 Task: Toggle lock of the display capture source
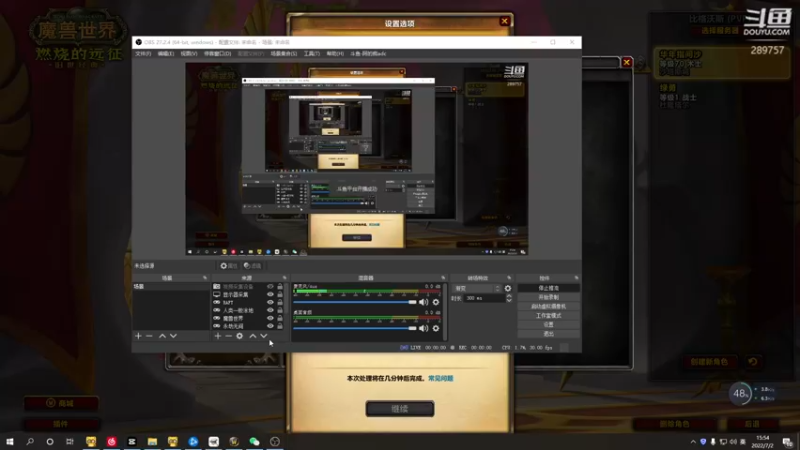pyautogui.click(x=280, y=294)
